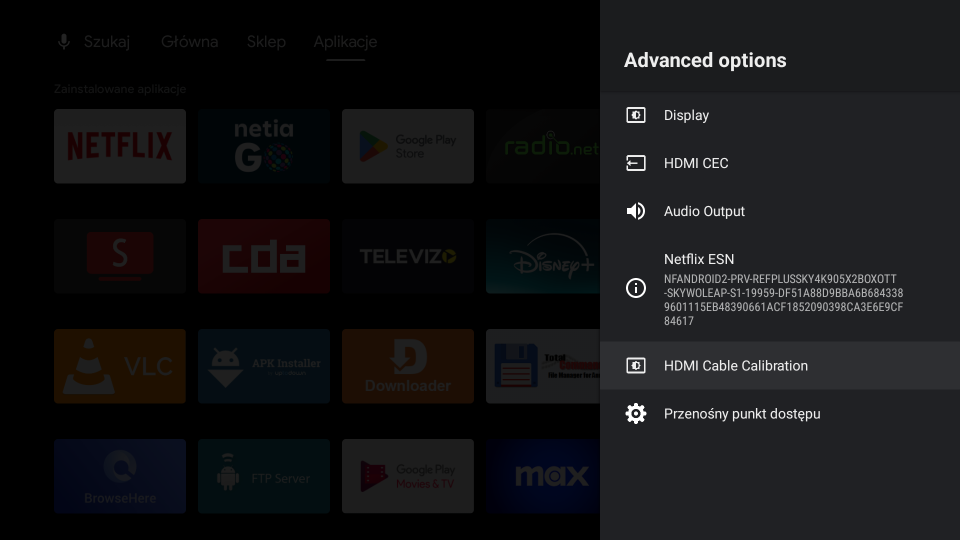Open the HDMI CEC option
This screenshot has height=540, width=960.
[x=780, y=163]
